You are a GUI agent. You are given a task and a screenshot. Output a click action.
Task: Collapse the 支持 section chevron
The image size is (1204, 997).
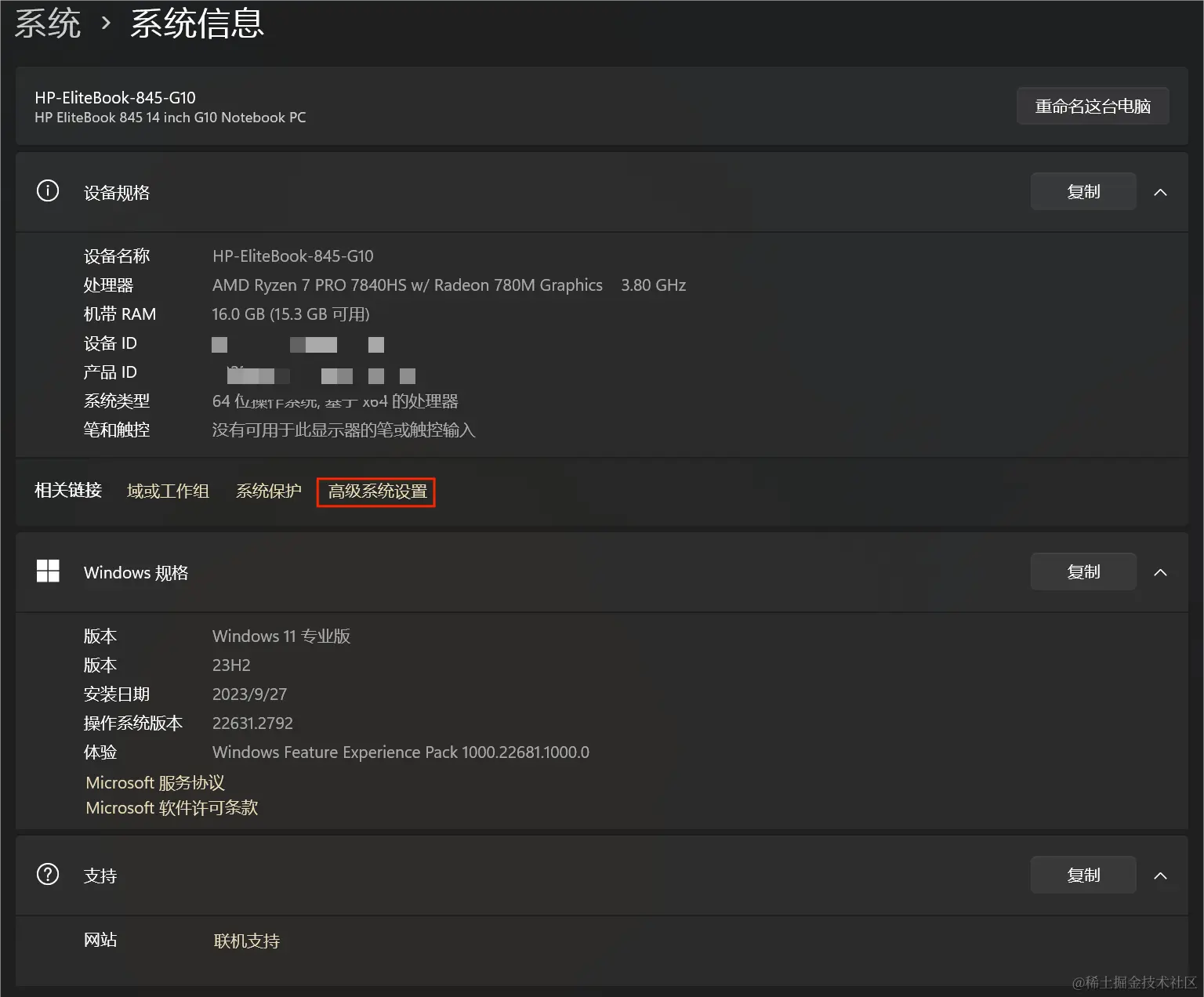1160,876
